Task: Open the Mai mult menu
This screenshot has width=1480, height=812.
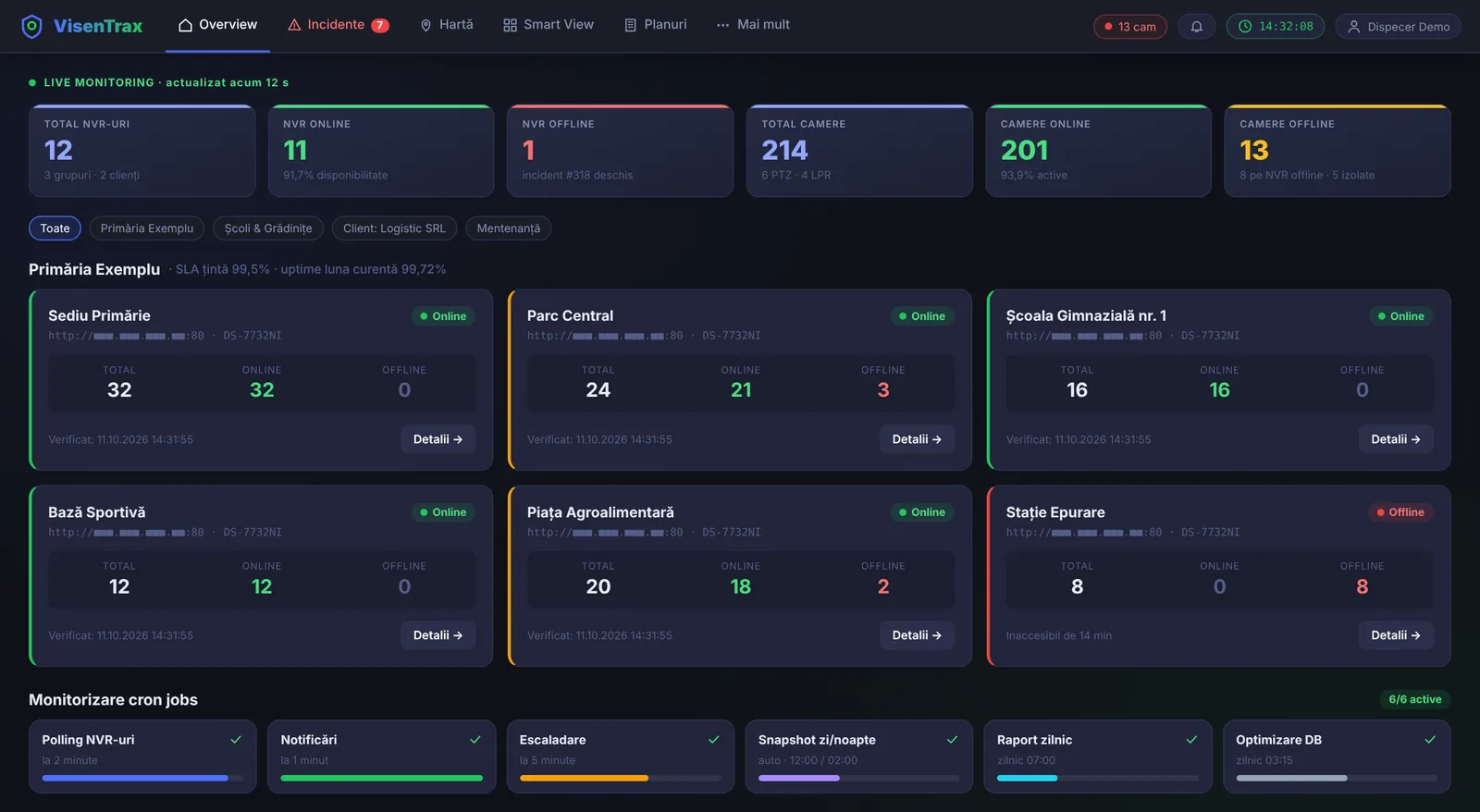Action: pyautogui.click(x=753, y=25)
